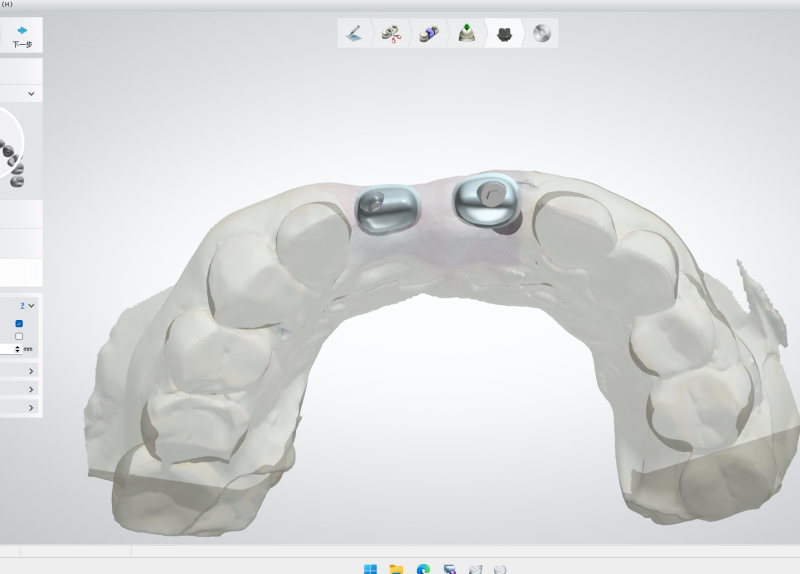Open Microsoft Edge from the taskbar
Screen dimensions: 800x574
[423, 569]
